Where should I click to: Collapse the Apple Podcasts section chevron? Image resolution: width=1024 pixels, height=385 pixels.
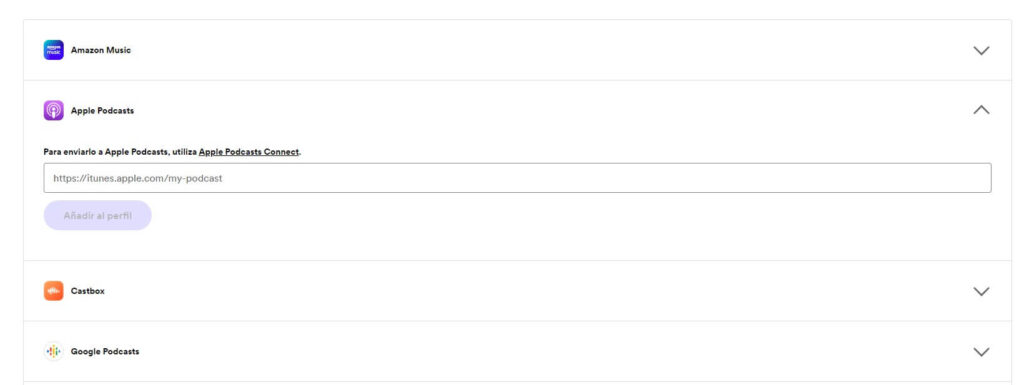[x=981, y=110]
